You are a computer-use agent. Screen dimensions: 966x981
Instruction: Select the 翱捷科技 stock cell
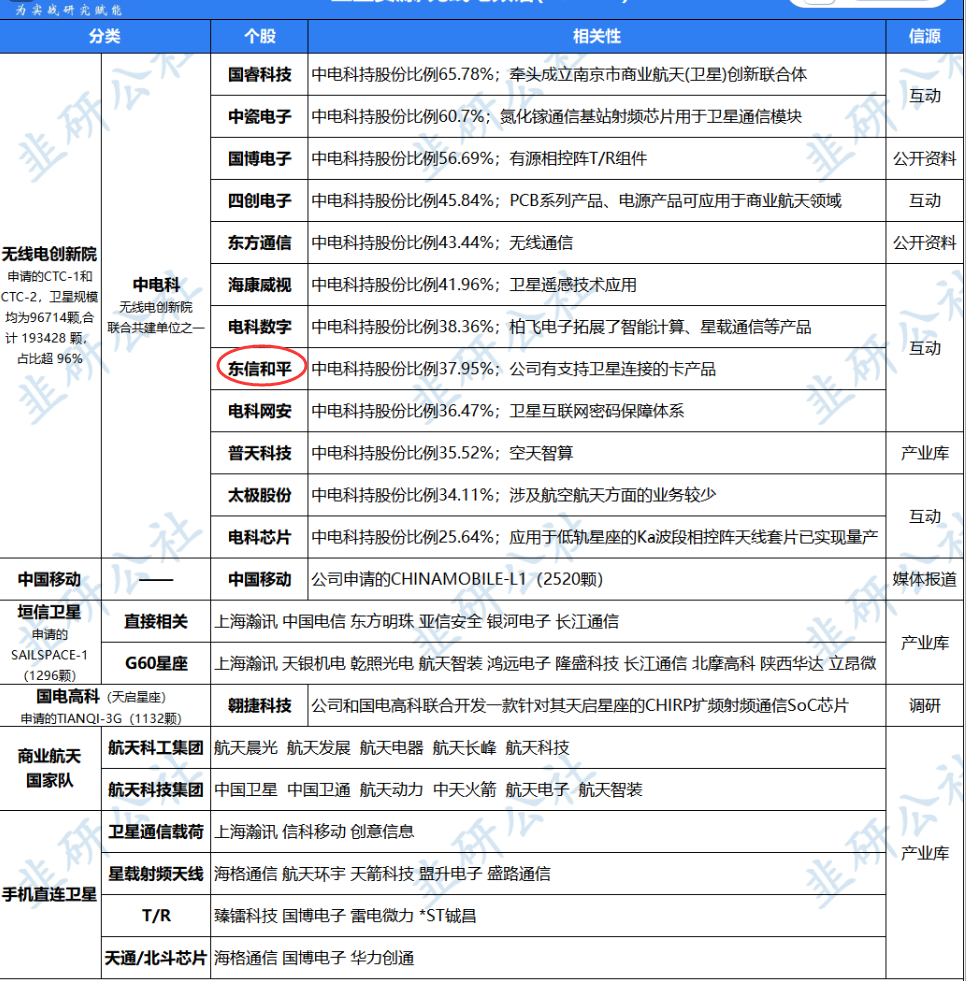tap(260, 706)
